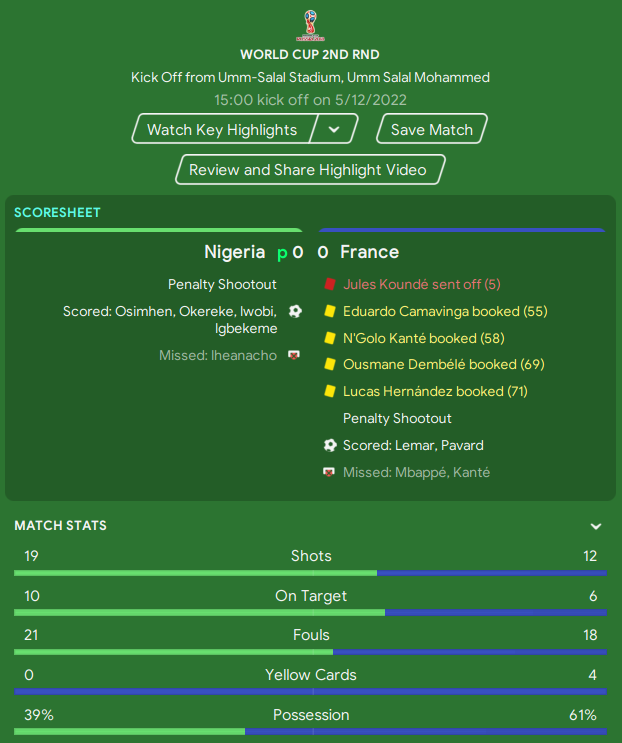Open Review and Share Highlight Video
Viewport: 622px width, 743px height.
[310, 170]
